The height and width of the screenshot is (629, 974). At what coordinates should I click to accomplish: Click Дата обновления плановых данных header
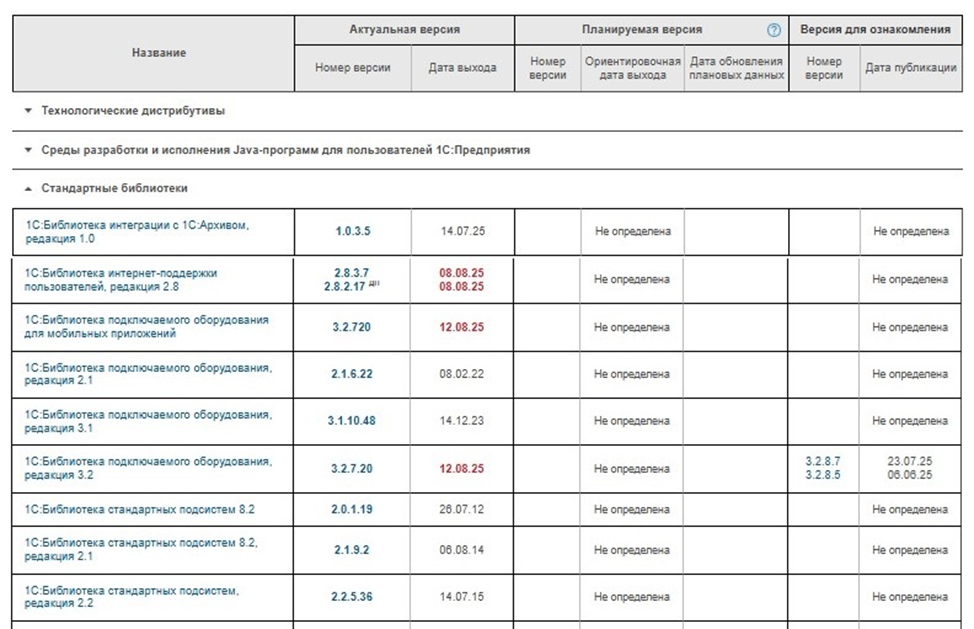coord(736,68)
